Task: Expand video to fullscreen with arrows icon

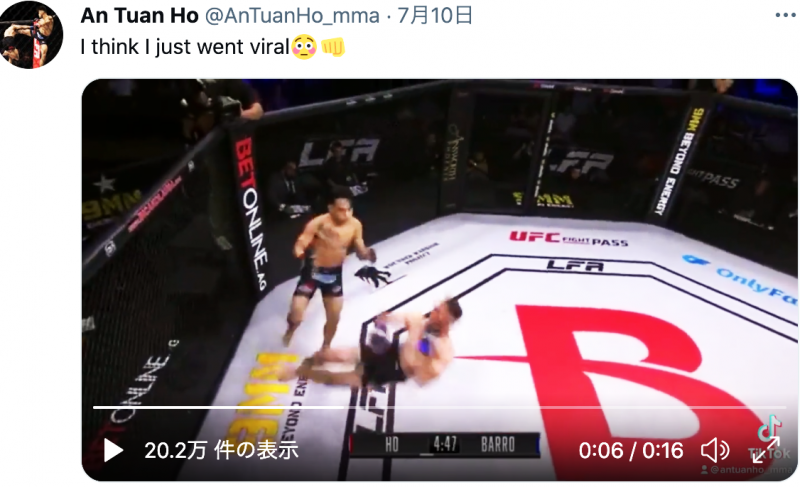Action: [766, 450]
